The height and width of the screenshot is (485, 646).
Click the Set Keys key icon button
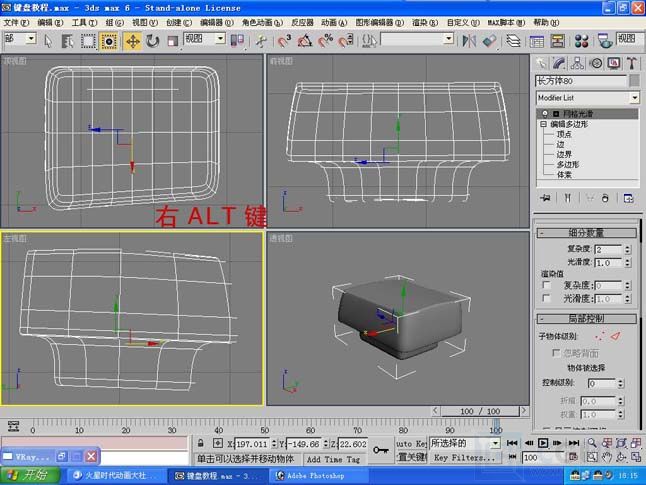(380, 450)
